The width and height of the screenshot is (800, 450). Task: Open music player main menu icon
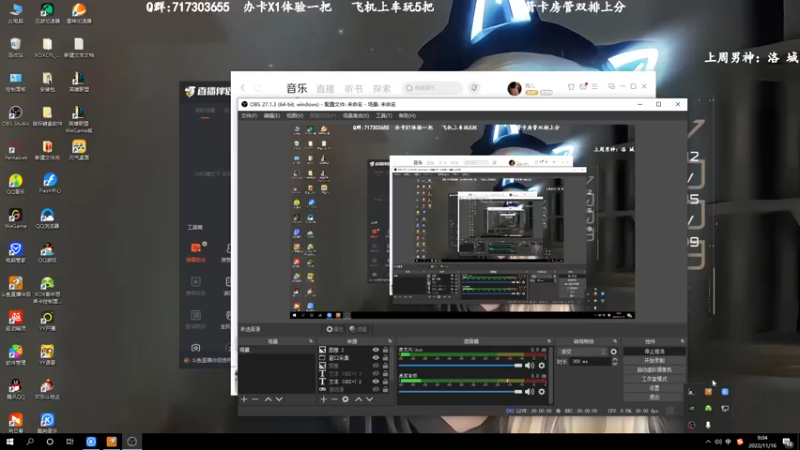594,87
